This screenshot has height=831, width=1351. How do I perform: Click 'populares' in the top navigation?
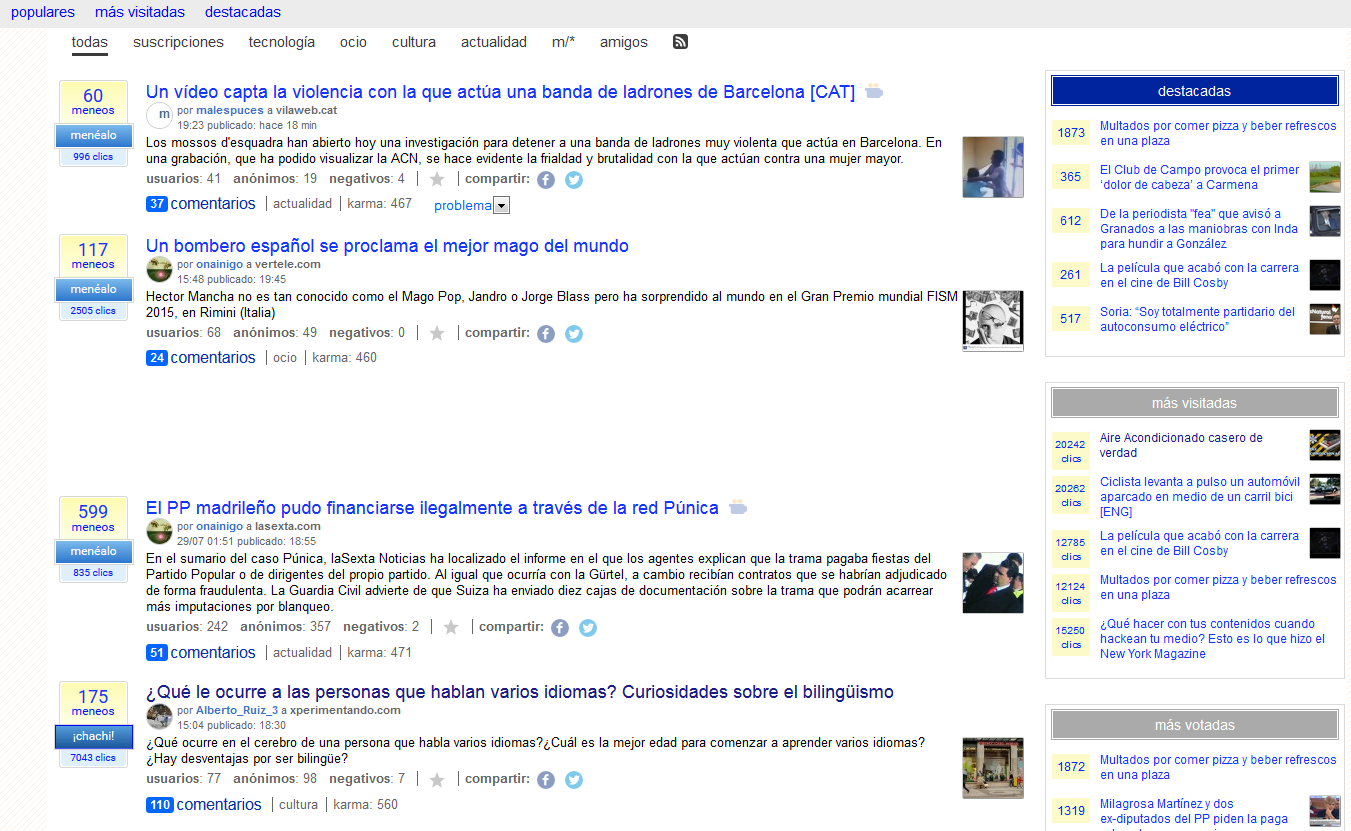click(x=43, y=12)
